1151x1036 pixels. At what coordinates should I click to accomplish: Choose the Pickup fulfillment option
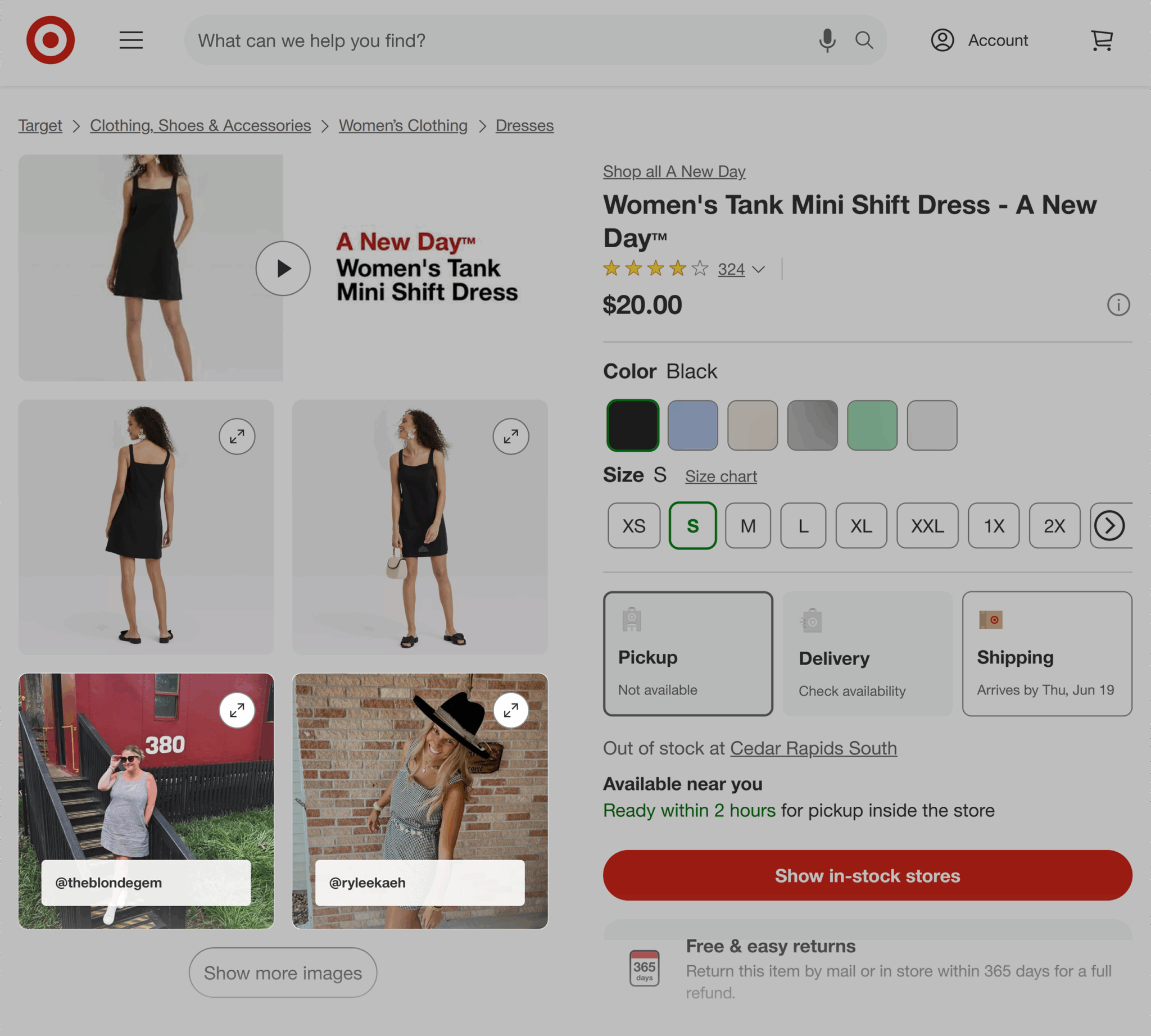pyautogui.click(x=687, y=653)
